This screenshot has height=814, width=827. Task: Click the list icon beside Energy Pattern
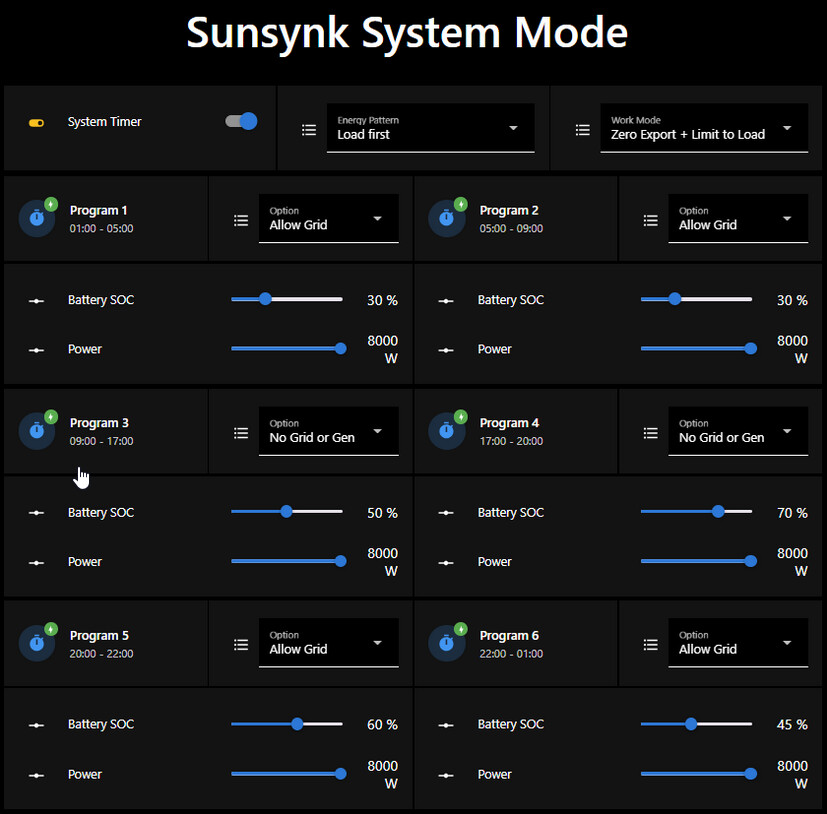pos(309,128)
